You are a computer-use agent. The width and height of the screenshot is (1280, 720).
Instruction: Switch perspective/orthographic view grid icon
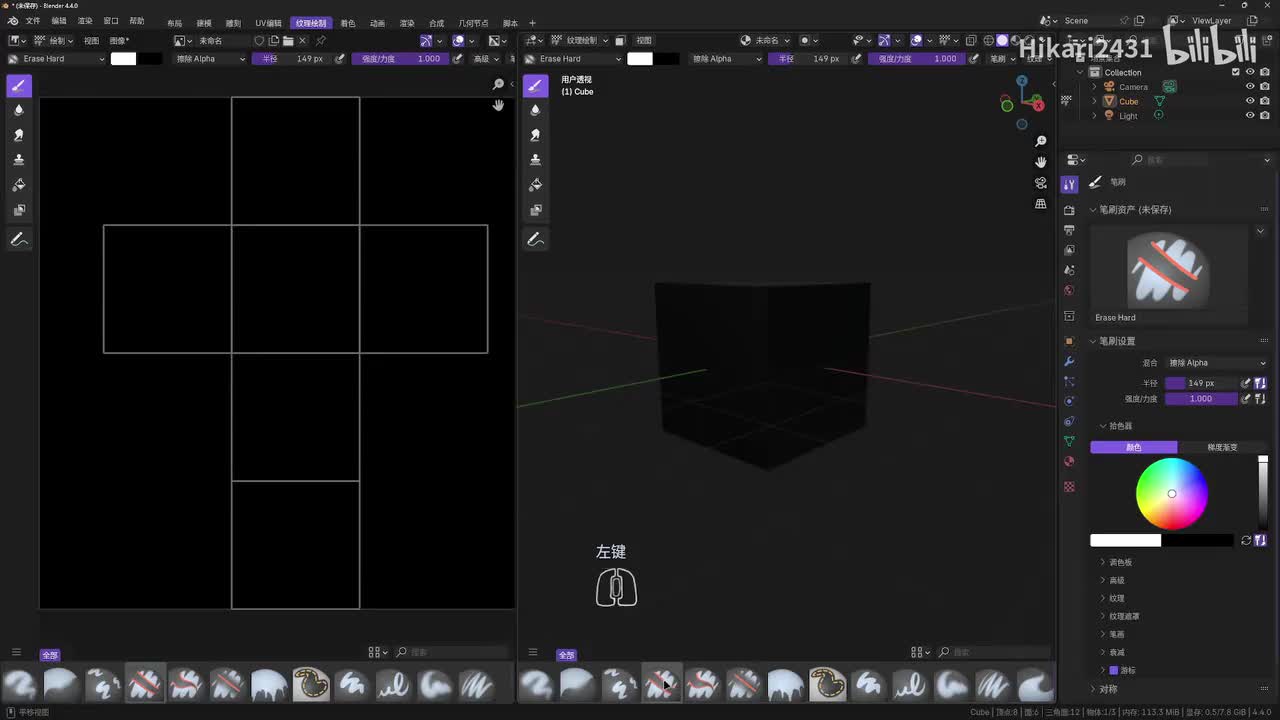[x=1041, y=204]
